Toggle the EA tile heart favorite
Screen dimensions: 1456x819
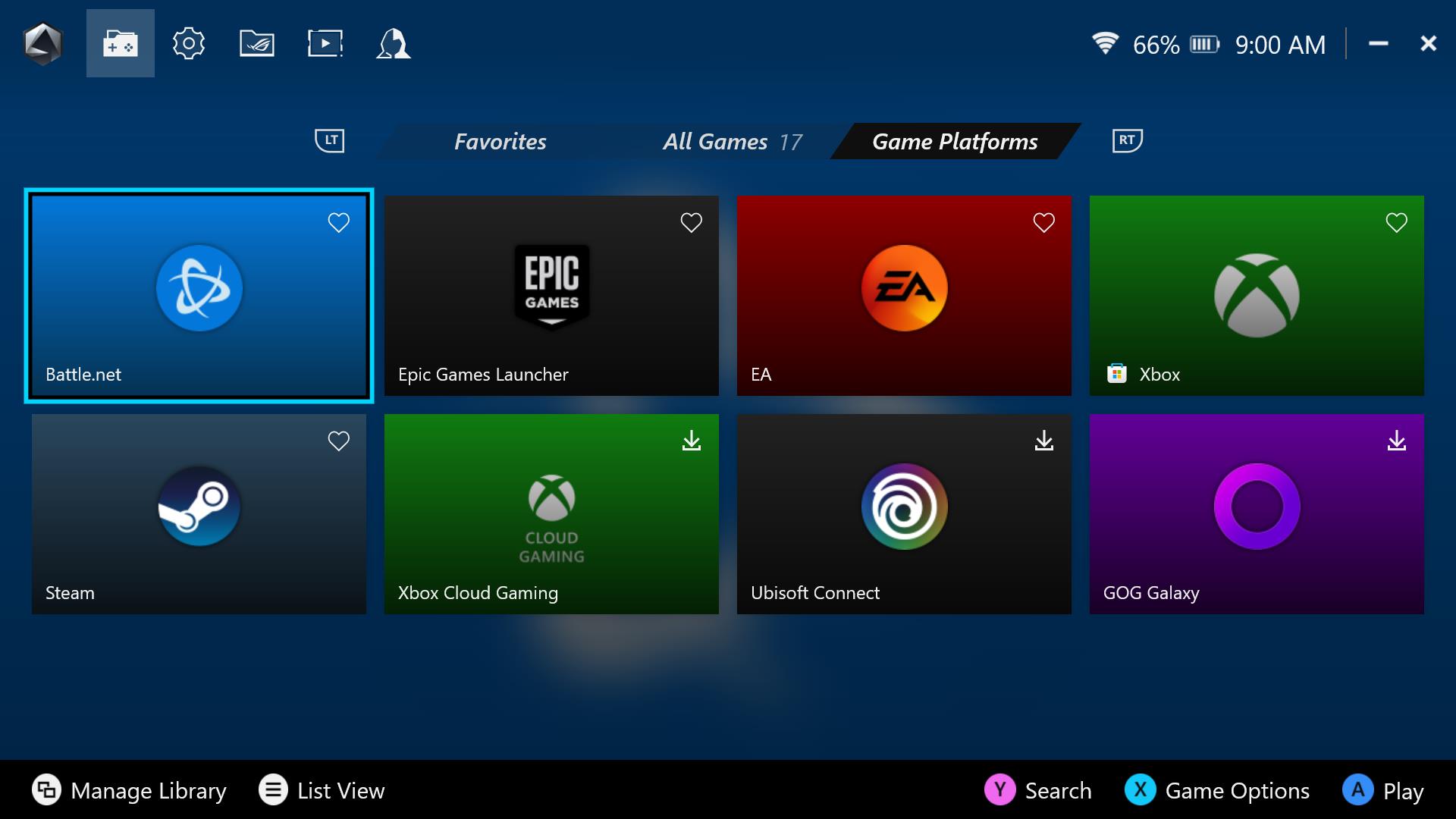(x=1043, y=222)
